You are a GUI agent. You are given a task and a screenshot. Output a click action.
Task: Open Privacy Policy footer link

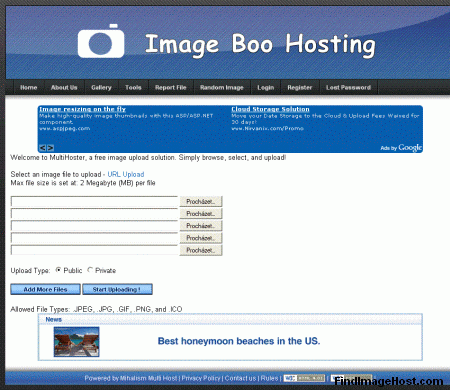click(x=201, y=378)
